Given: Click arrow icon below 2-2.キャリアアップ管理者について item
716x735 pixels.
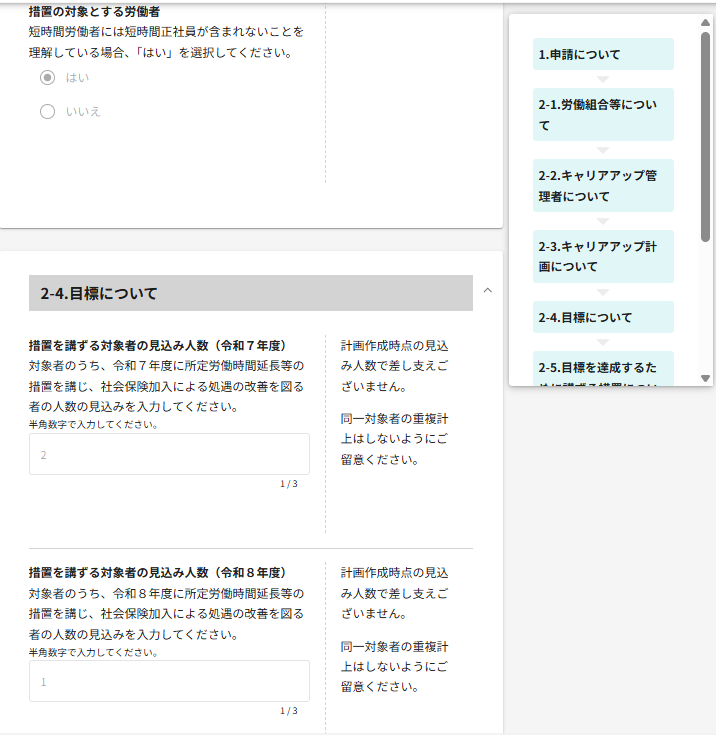Looking at the screenshot, I should tap(603, 221).
